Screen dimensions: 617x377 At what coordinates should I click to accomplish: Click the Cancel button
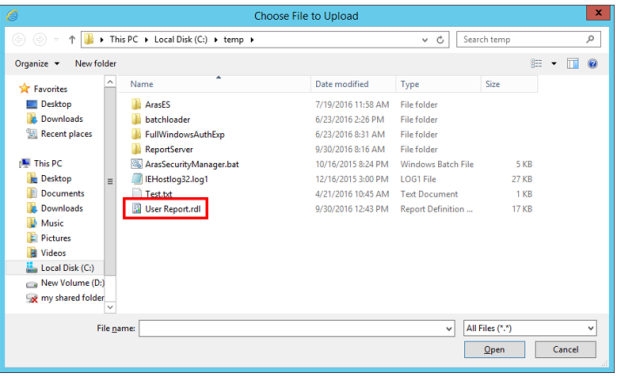point(565,349)
